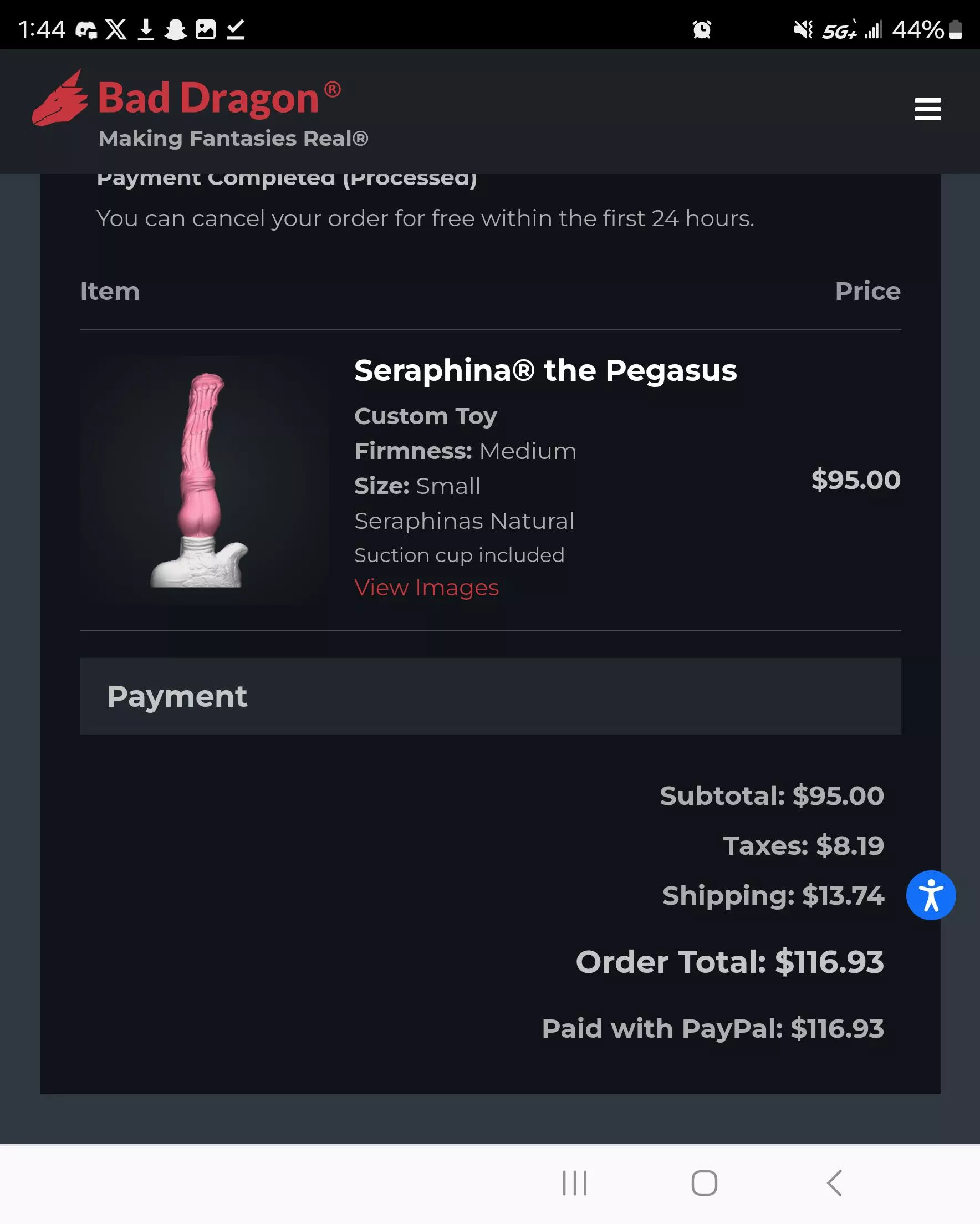Open the View Images link
The image size is (980, 1224).
pos(426,588)
